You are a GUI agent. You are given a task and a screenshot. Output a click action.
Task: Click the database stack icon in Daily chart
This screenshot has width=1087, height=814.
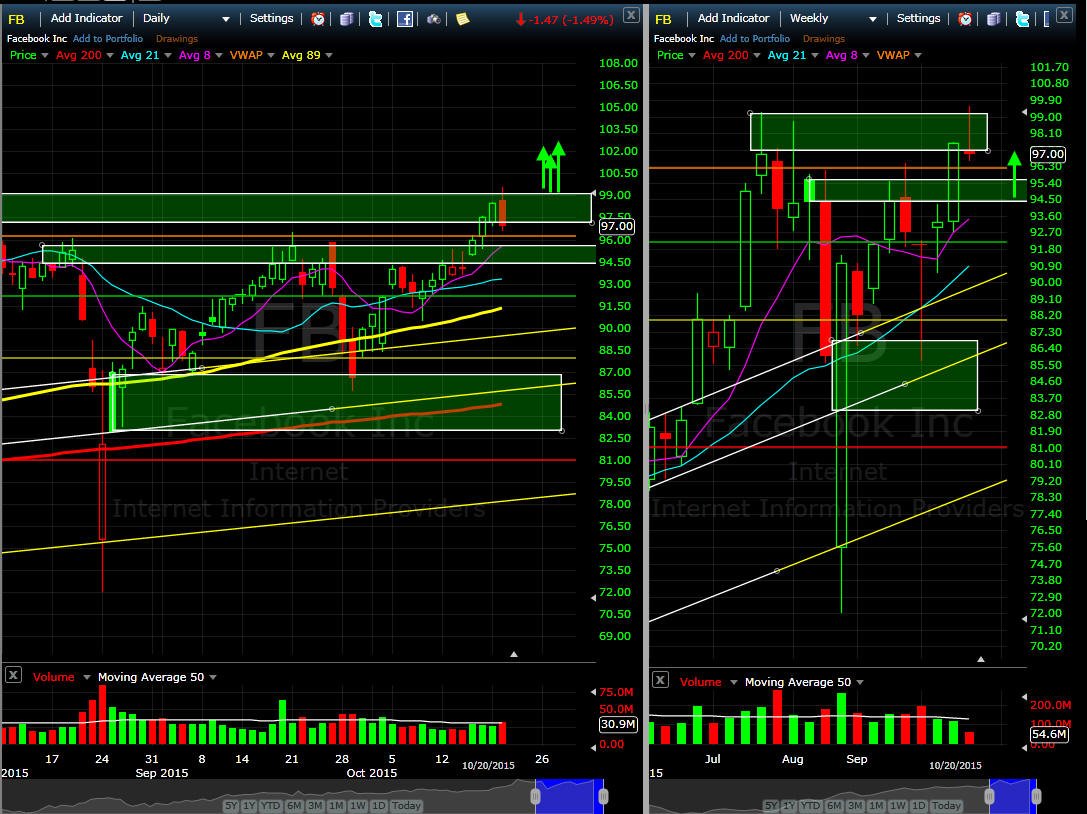347,19
